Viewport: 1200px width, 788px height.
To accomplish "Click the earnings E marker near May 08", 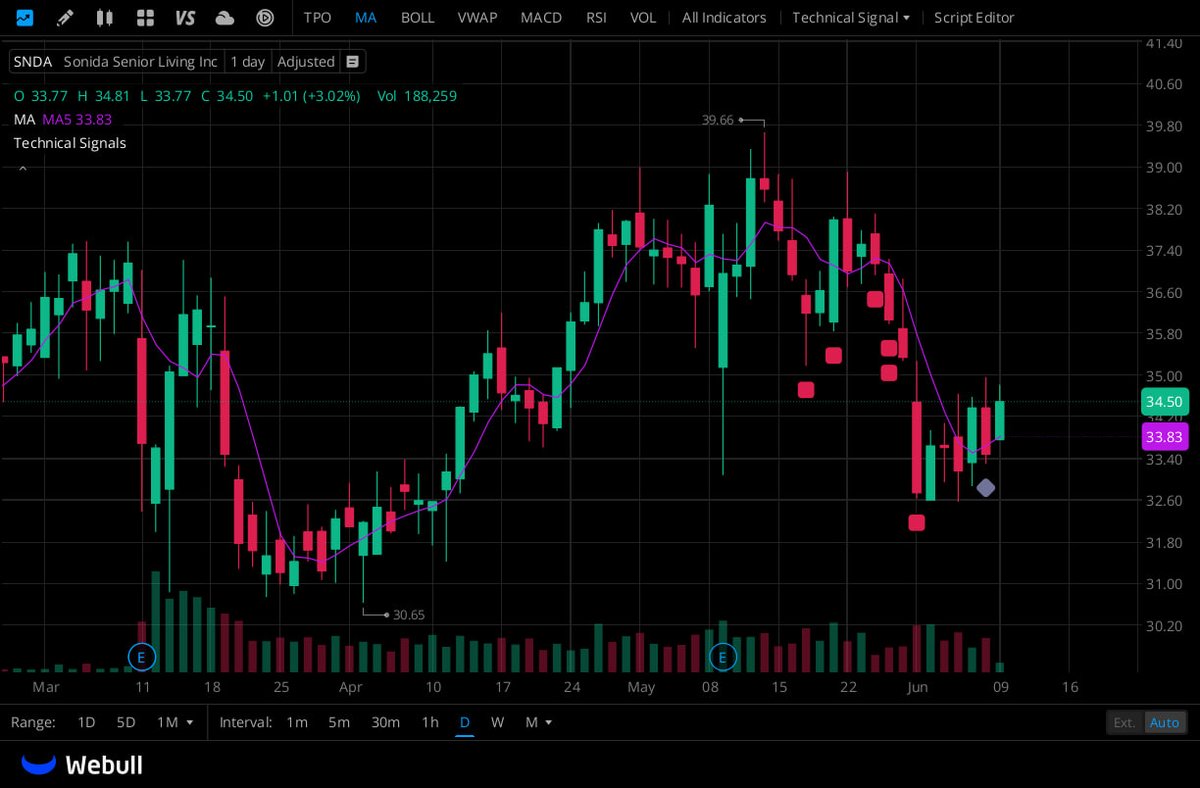I will (722, 657).
